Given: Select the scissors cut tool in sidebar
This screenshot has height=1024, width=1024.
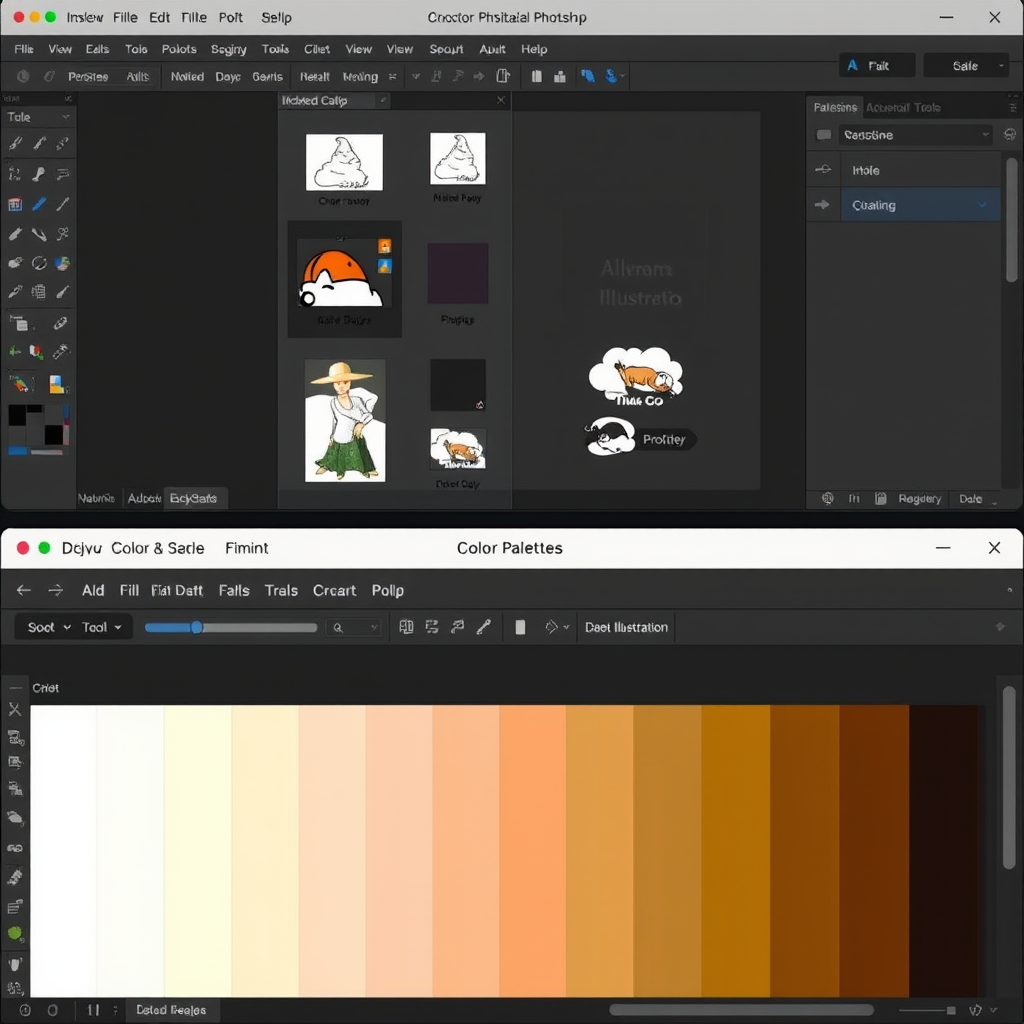Looking at the screenshot, I should coord(15,709).
